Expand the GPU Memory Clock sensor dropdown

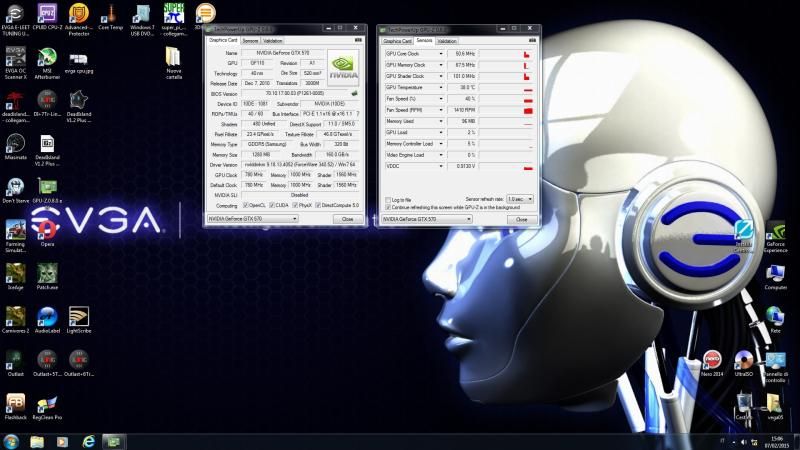[x=441, y=65]
